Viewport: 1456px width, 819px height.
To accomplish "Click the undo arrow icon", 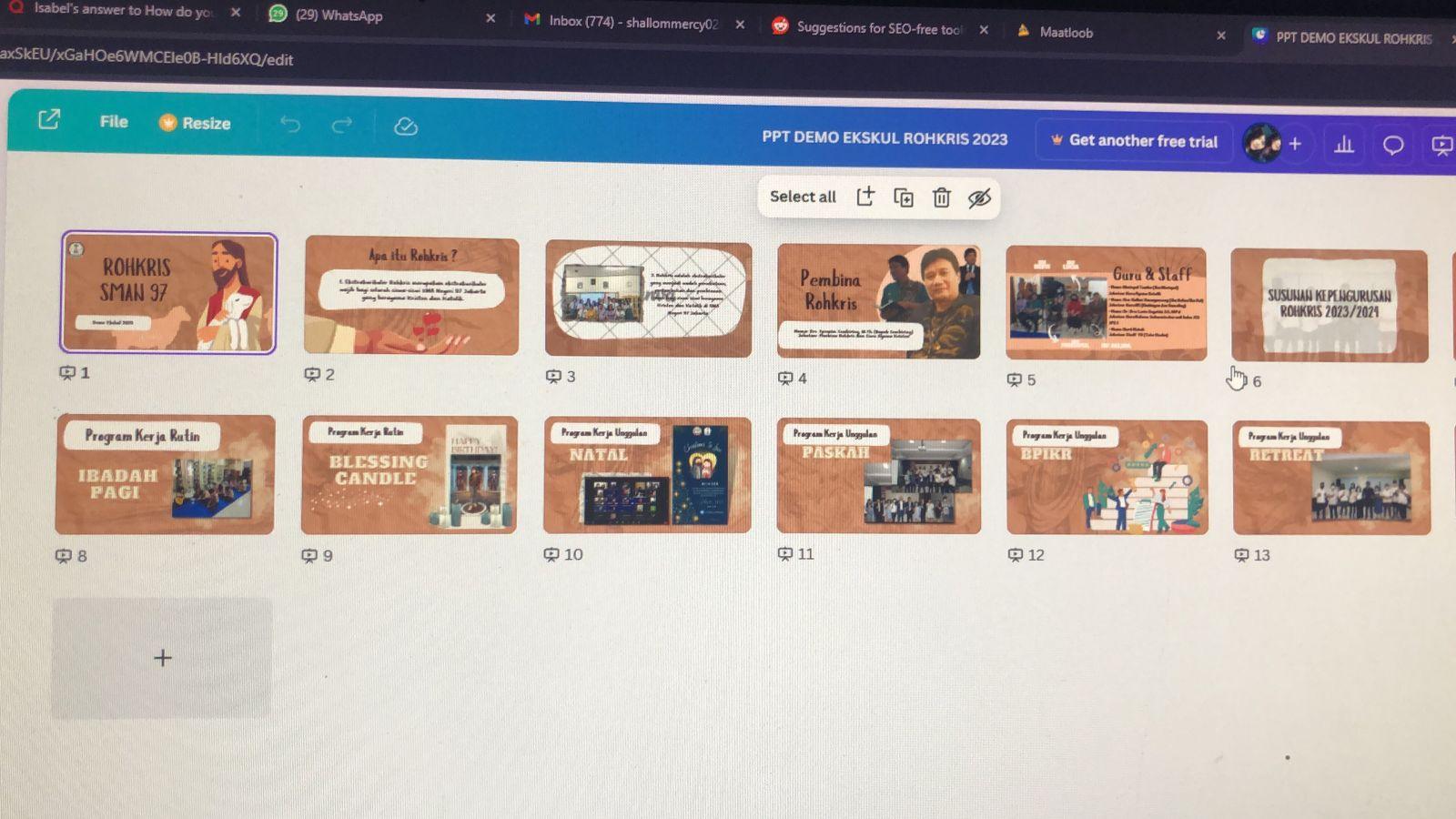I will pyautogui.click(x=290, y=125).
